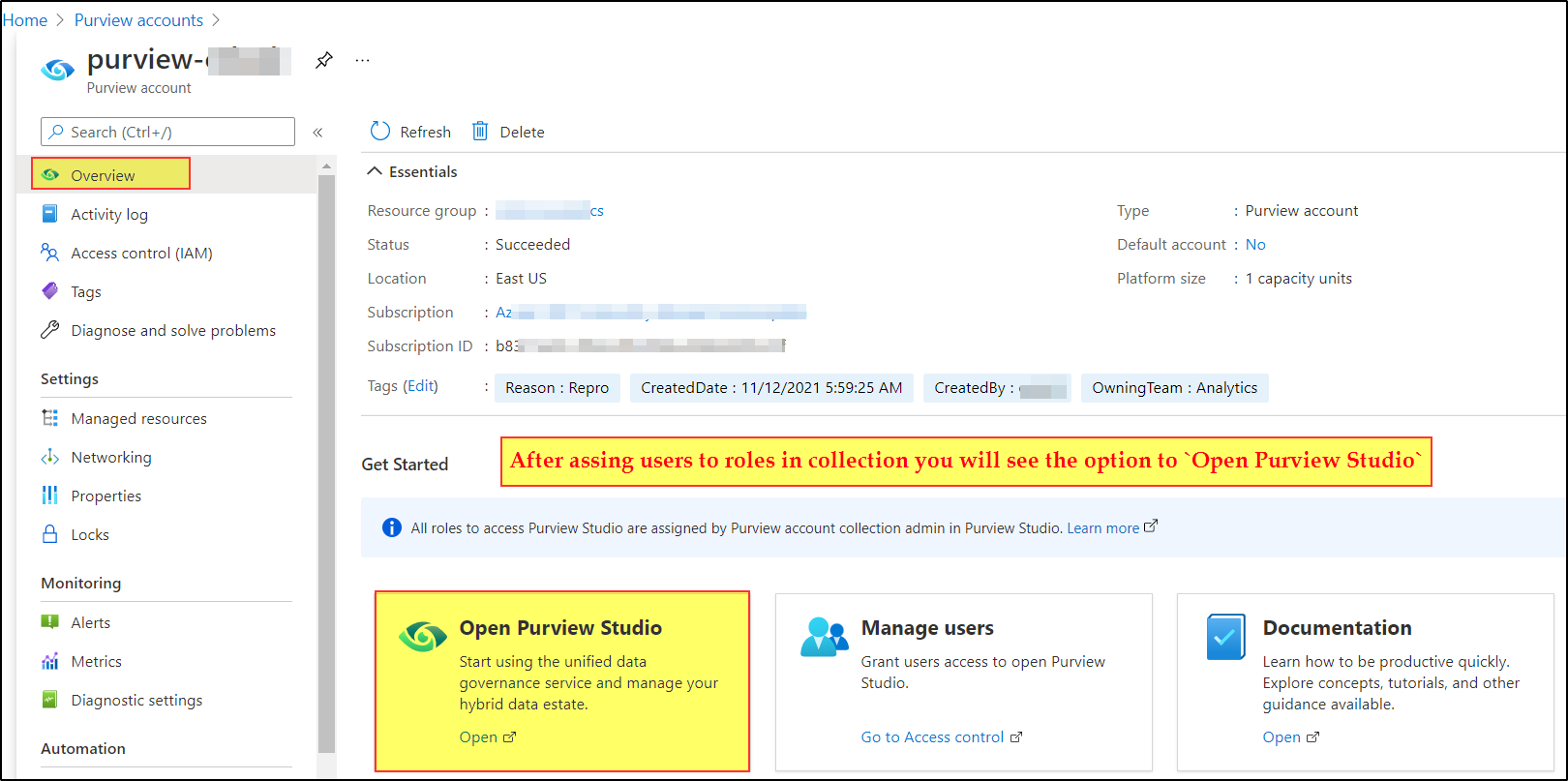Collapse the sidebar with double chevron
This screenshot has width=1568, height=781.
317,133
